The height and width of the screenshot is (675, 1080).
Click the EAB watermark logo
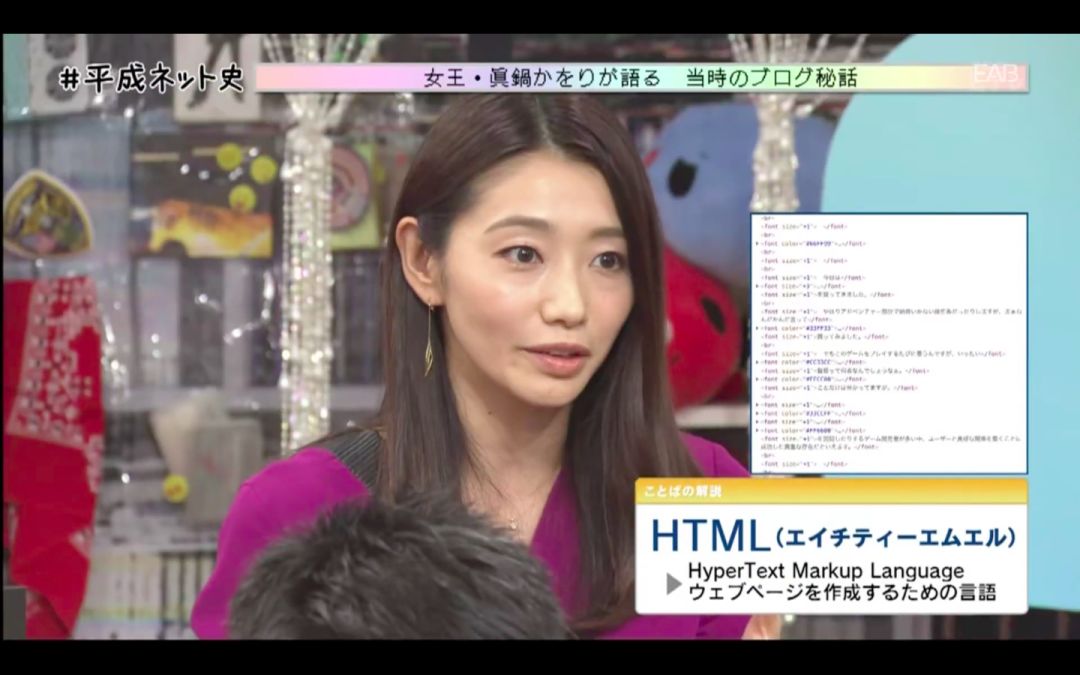pyautogui.click(x=995, y=76)
